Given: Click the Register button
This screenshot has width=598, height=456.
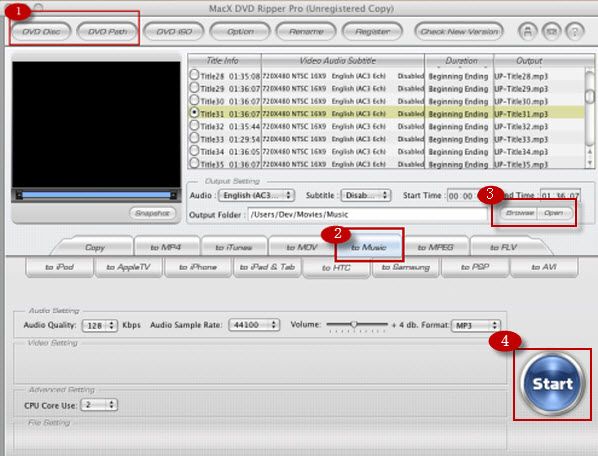Looking at the screenshot, I should pyautogui.click(x=373, y=31).
